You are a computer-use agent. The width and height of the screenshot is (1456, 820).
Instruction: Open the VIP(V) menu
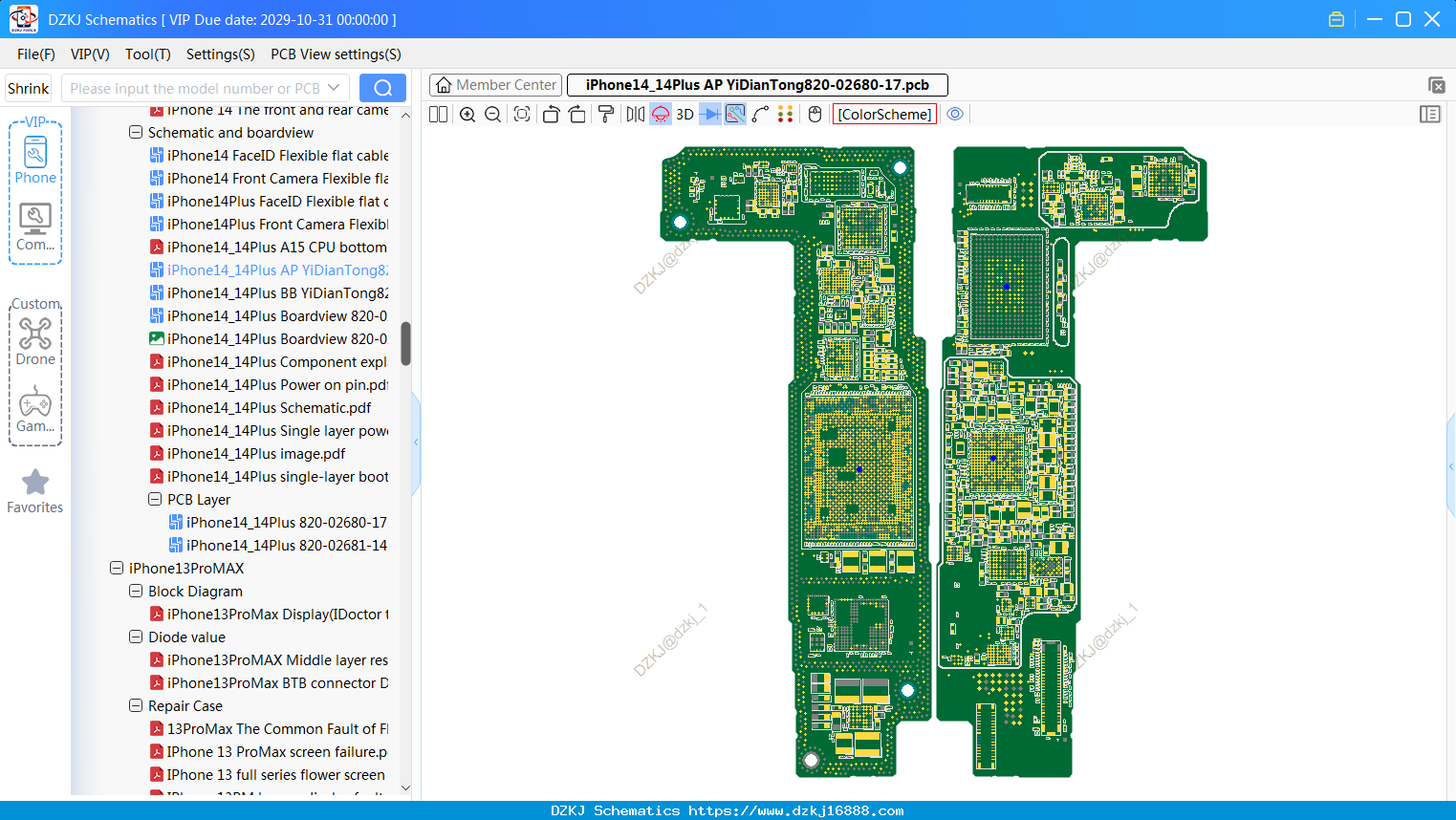[x=90, y=54]
